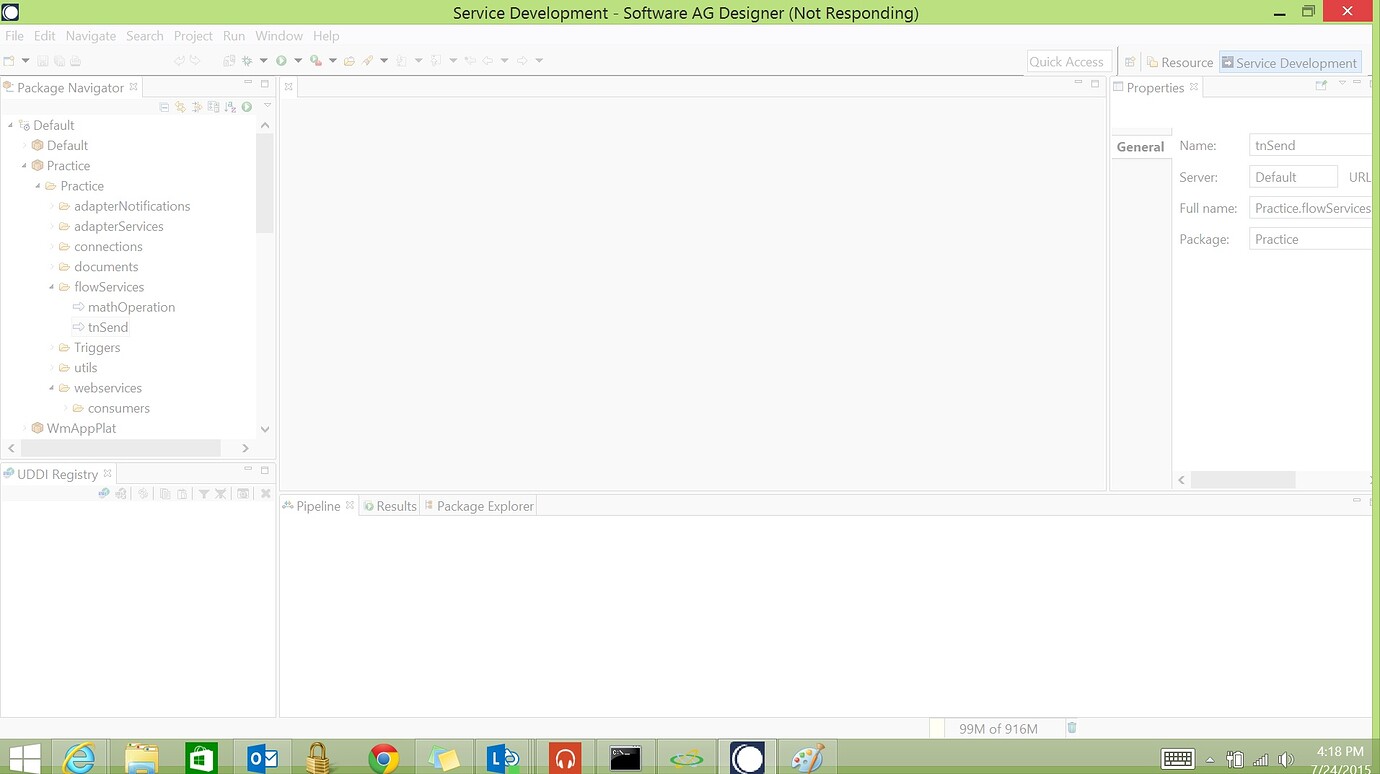Click the X delete icon in UDDI Registry toolbar
The image size is (1380, 774).
[x=266, y=494]
